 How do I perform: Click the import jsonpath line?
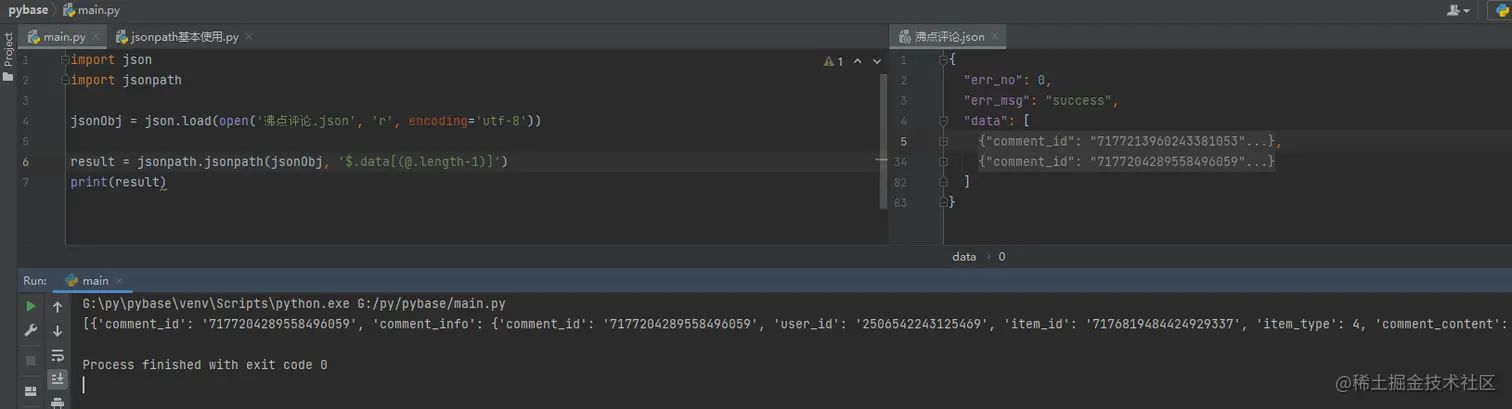click(x=126, y=80)
